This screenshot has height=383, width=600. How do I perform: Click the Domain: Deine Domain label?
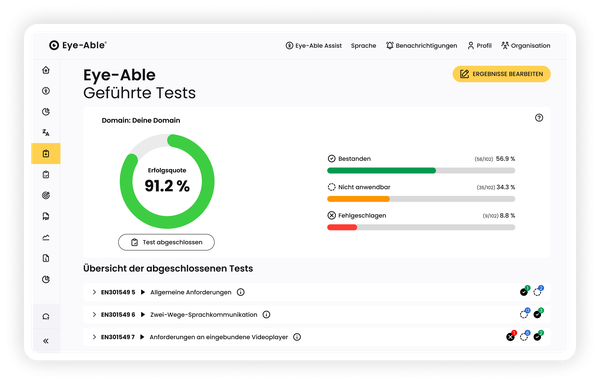pyautogui.click(x=141, y=121)
